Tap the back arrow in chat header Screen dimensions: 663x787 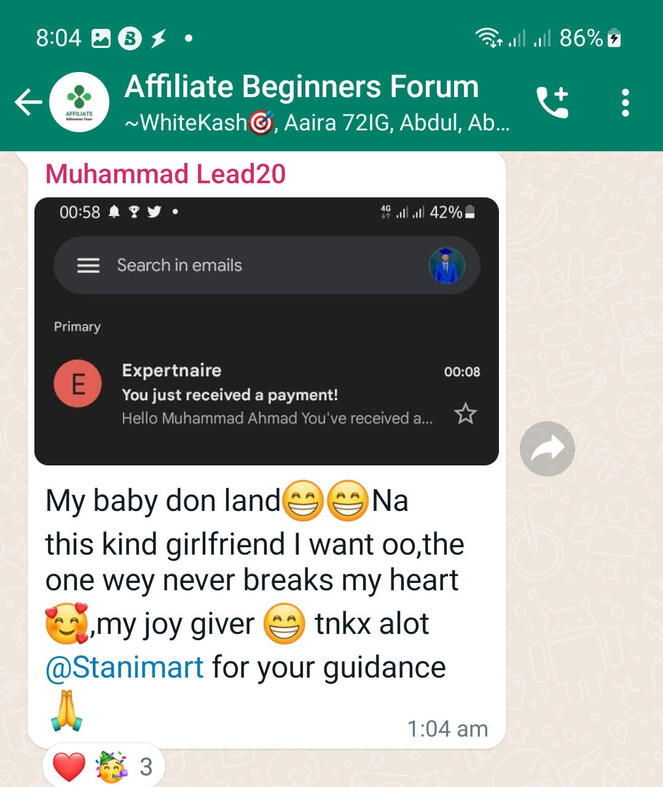tap(28, 102)
